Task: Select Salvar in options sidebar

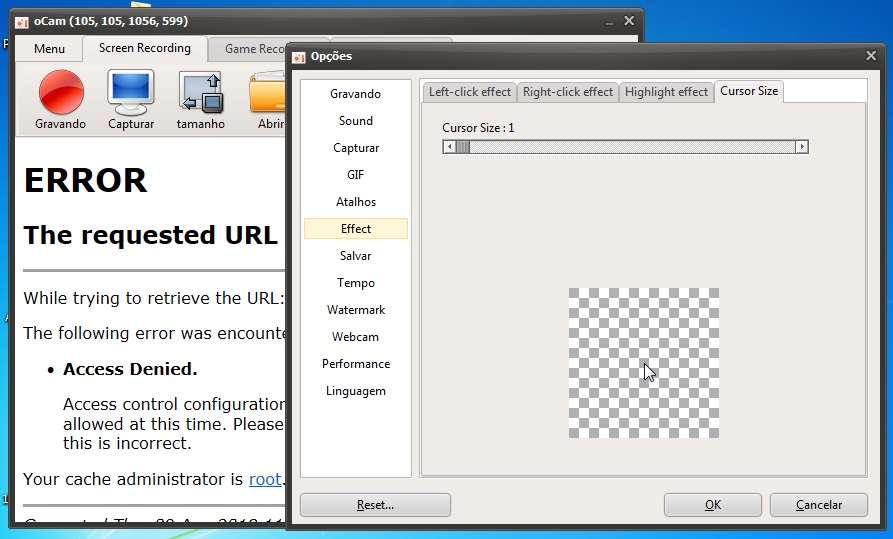Action: click(x=355, y=256)
